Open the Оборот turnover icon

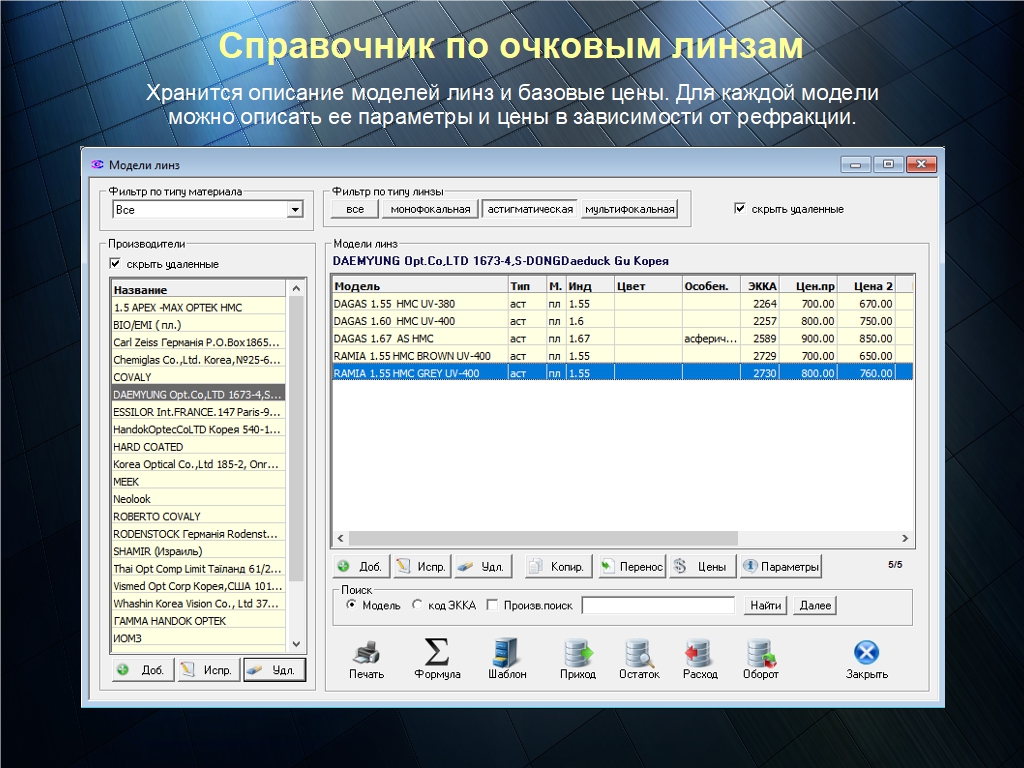click(x=761, y=654)
